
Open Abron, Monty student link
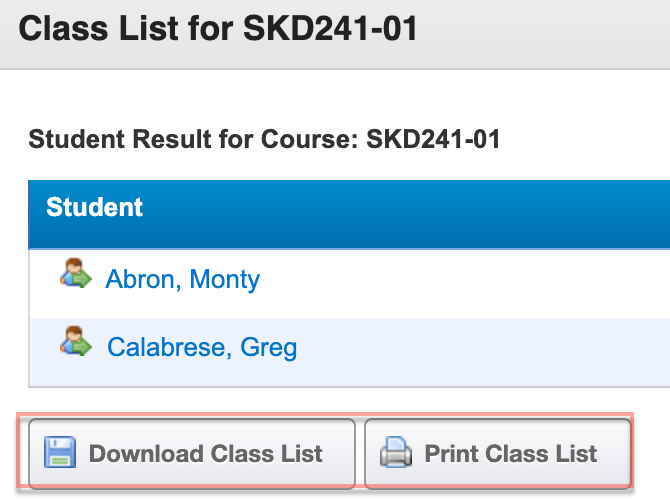[x=182, y=279]
